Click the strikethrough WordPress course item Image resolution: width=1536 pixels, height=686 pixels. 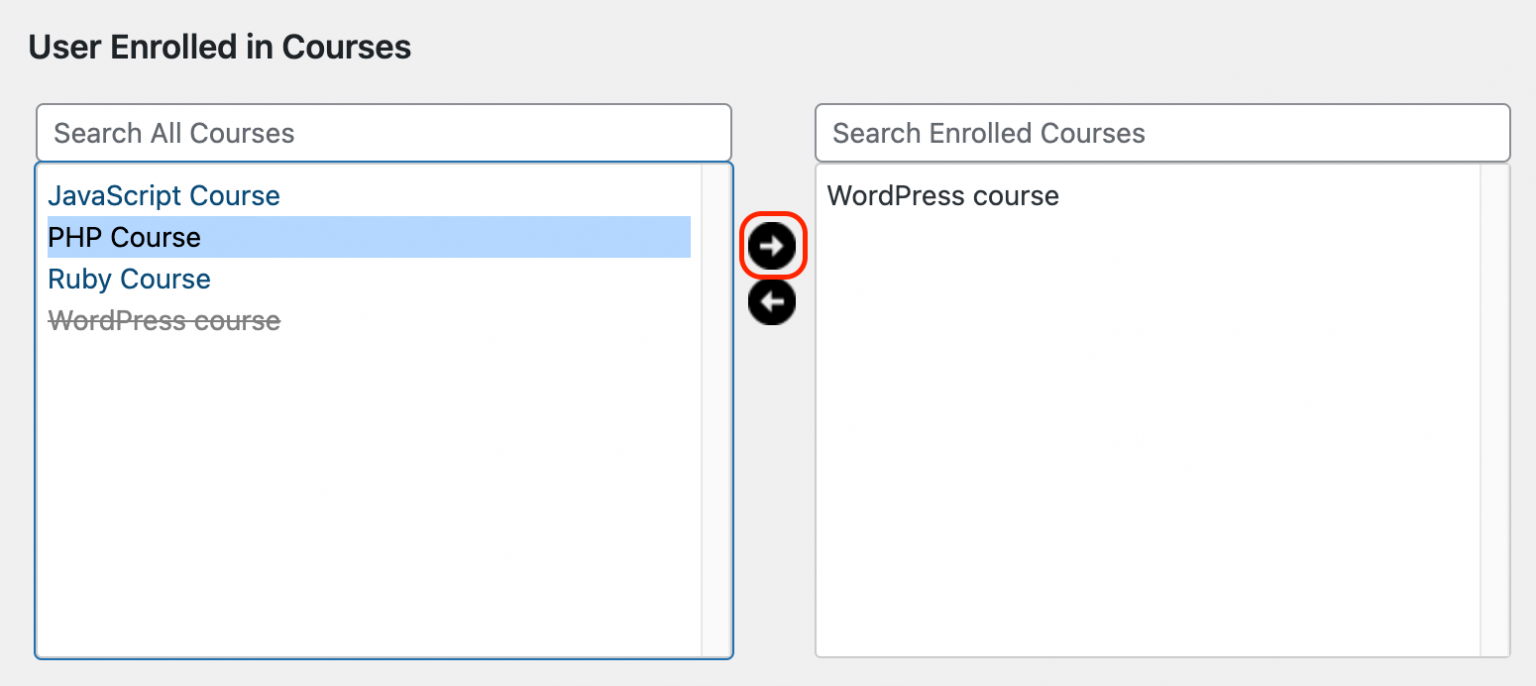click(163, 320)
